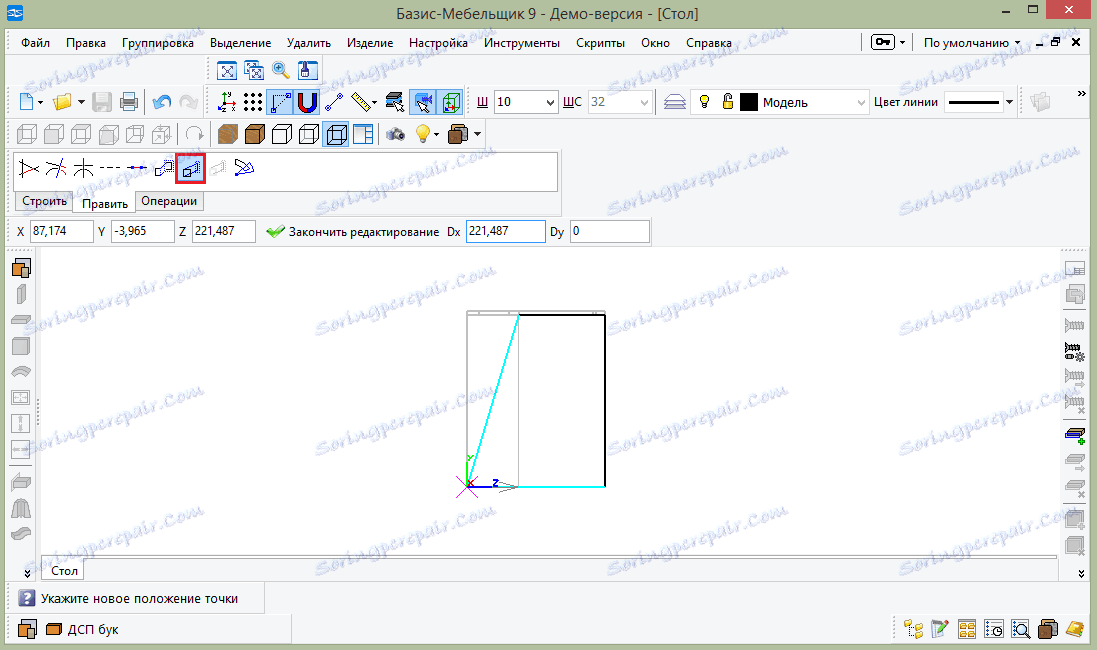Toggle the magnet snap icon

pyautogui.click(x=307, y=102)
